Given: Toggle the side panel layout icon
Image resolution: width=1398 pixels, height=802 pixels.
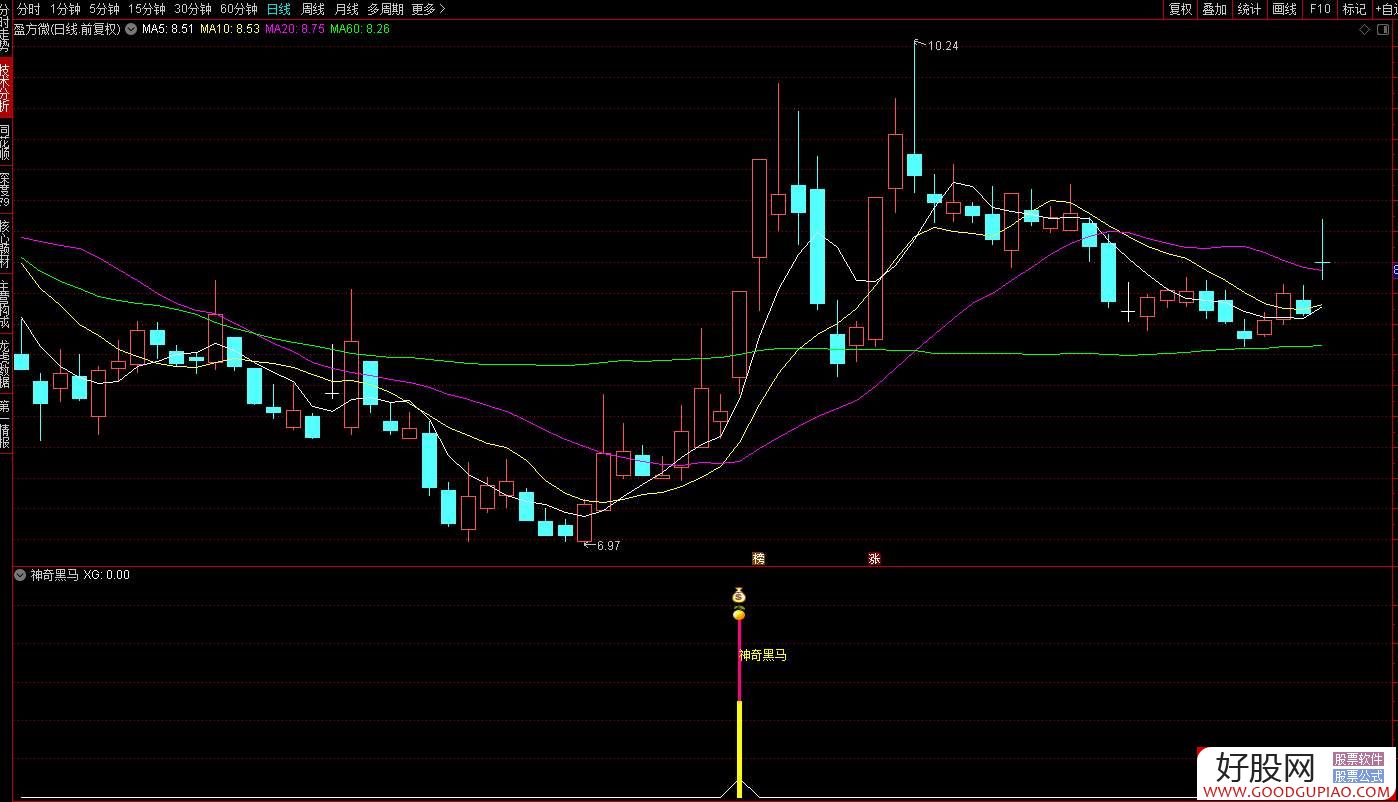Looking at the screenshot, I should tap(1384, 29).
